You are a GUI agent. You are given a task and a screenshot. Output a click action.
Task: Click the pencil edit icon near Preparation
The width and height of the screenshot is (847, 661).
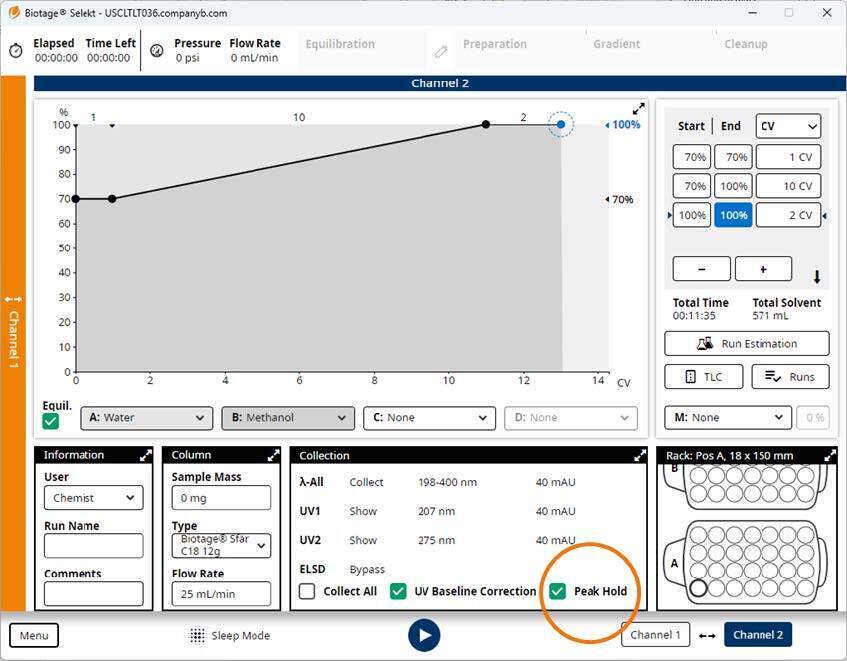441,51
